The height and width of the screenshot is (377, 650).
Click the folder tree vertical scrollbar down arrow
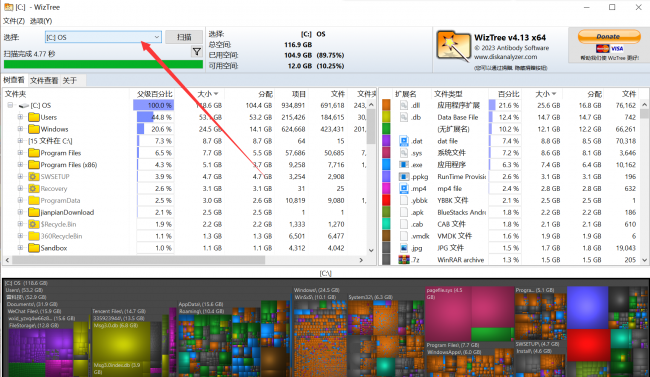371,251
